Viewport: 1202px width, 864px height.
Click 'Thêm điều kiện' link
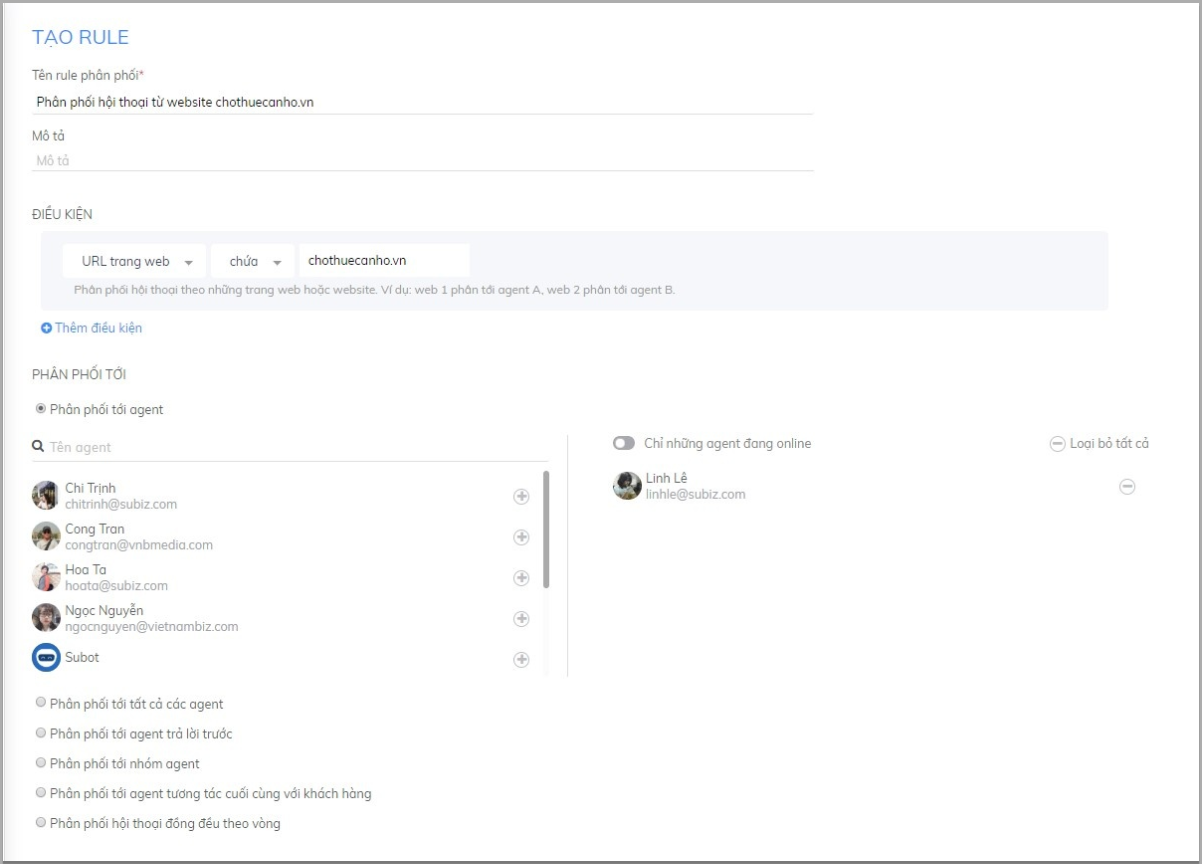point(92,328)
